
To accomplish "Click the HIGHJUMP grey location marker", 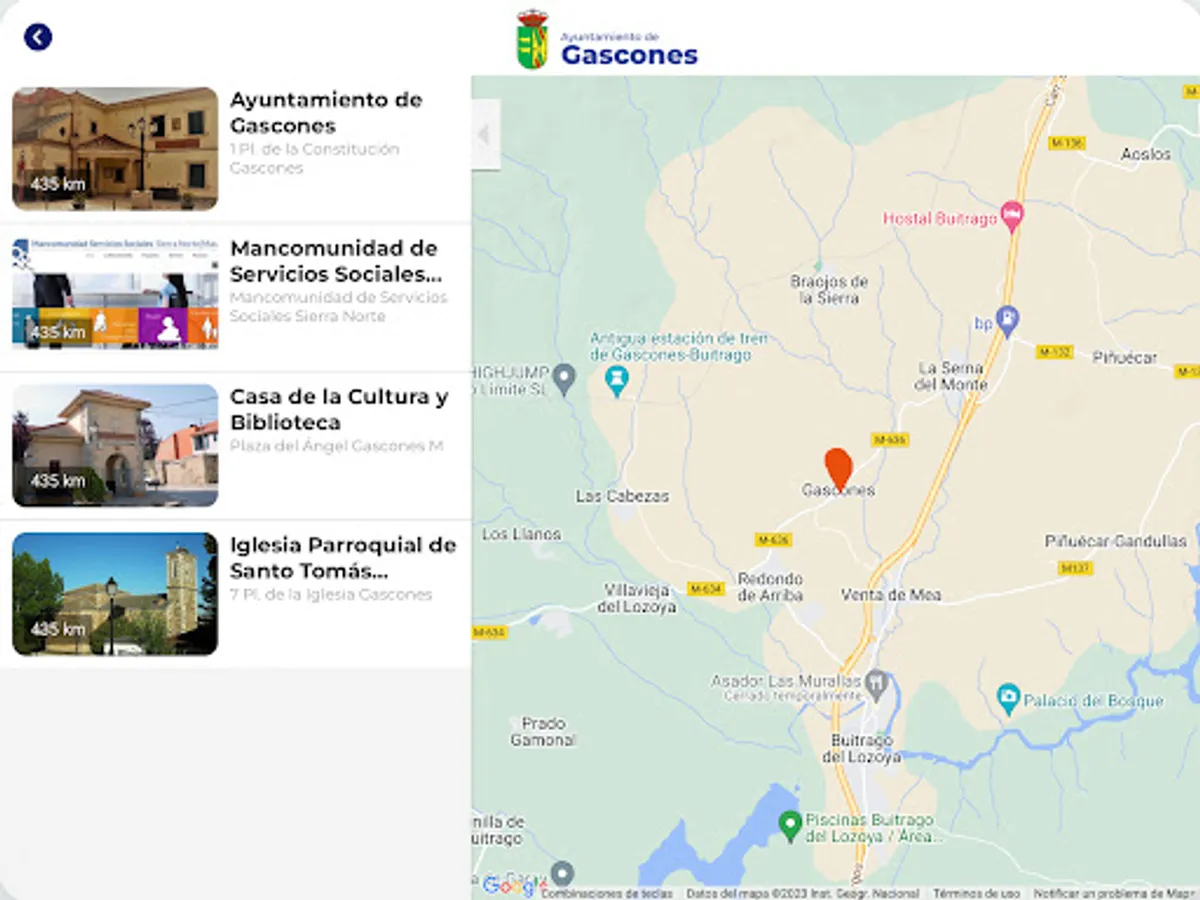I will tap(564, 379).
